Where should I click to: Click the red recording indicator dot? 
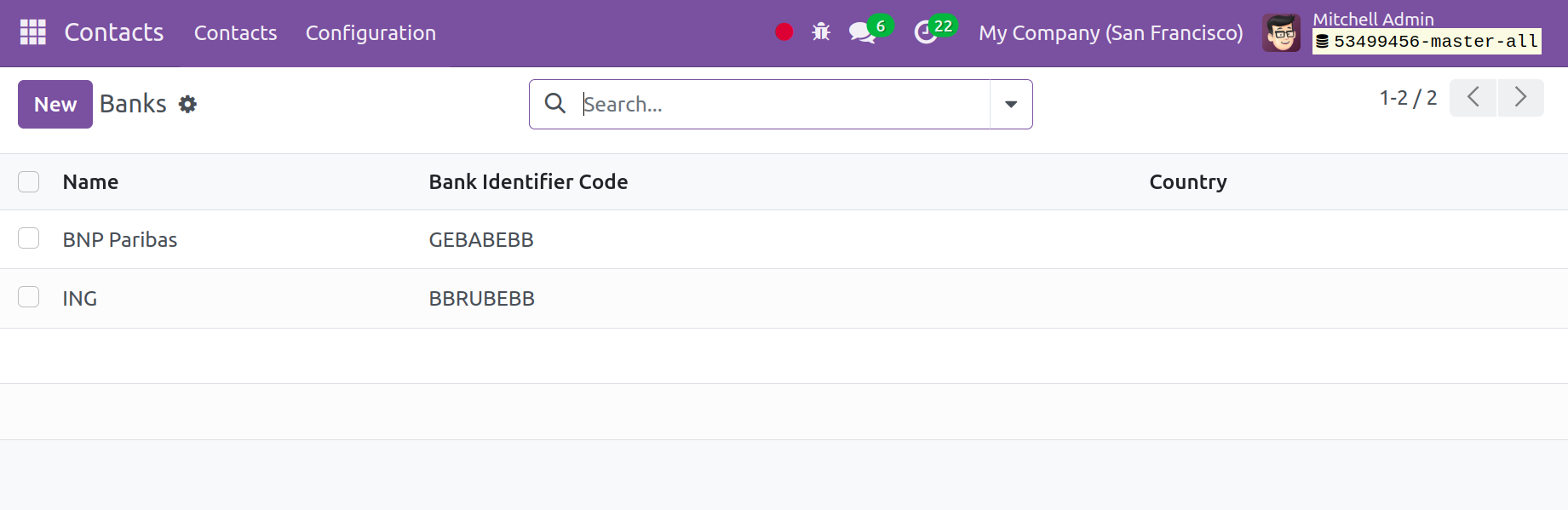pos(784,32)
